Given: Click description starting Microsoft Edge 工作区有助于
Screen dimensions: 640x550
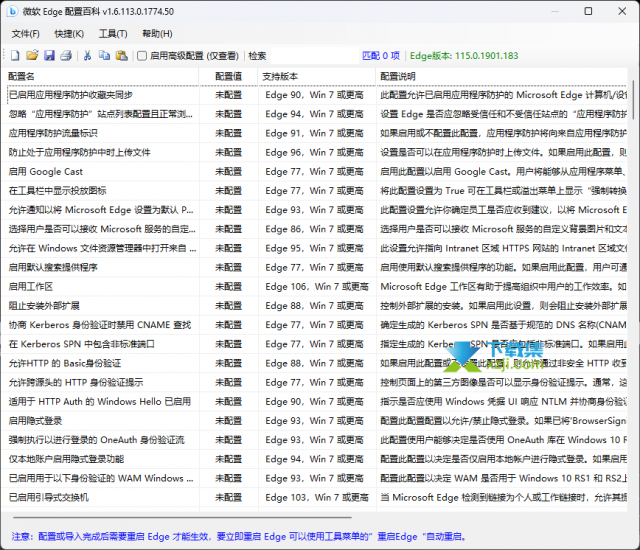Looking at the screenshot, I should coord(503,287).
